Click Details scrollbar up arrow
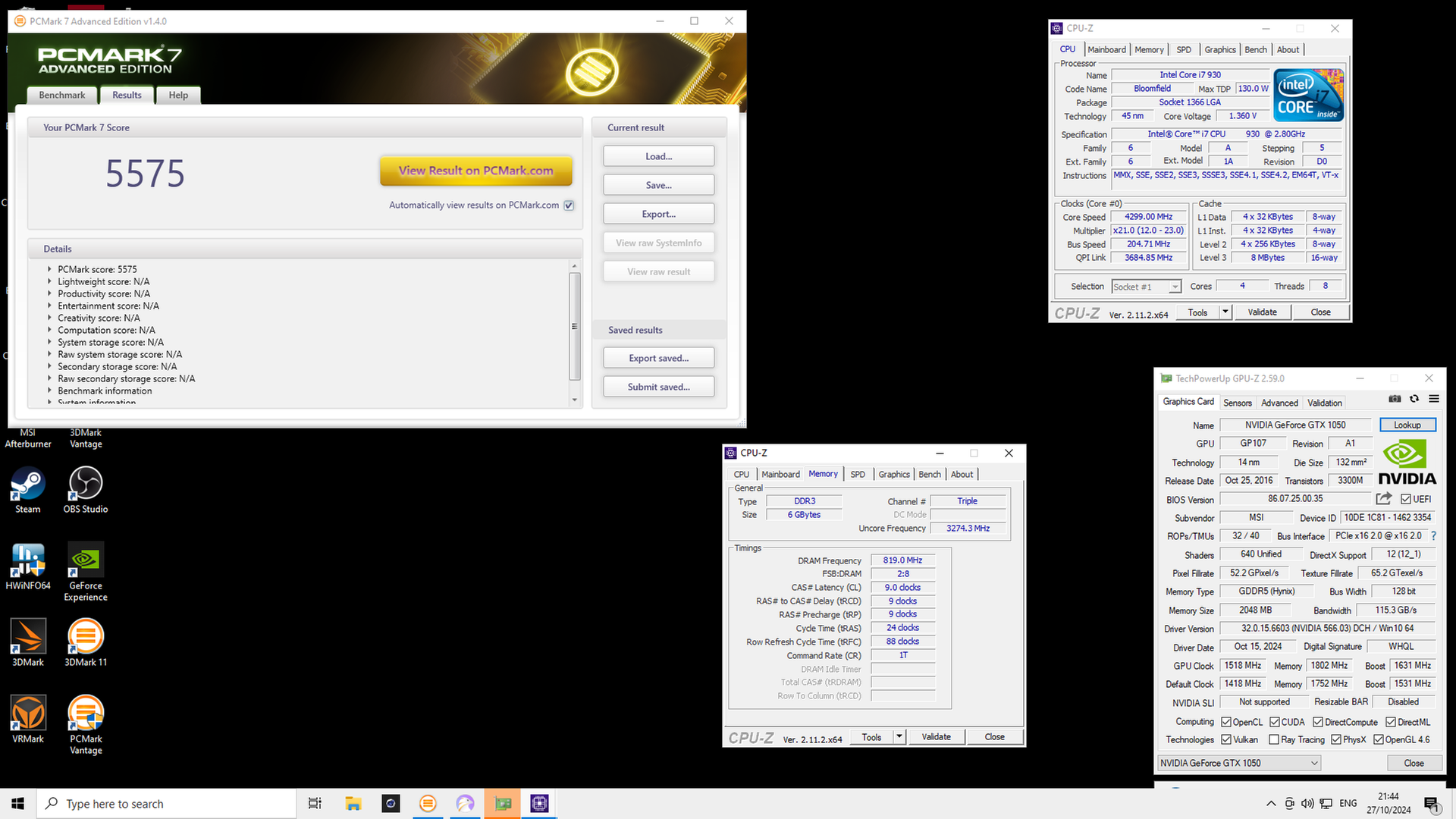This screenshot has width=1456, height=819. [x=574, y=265]
